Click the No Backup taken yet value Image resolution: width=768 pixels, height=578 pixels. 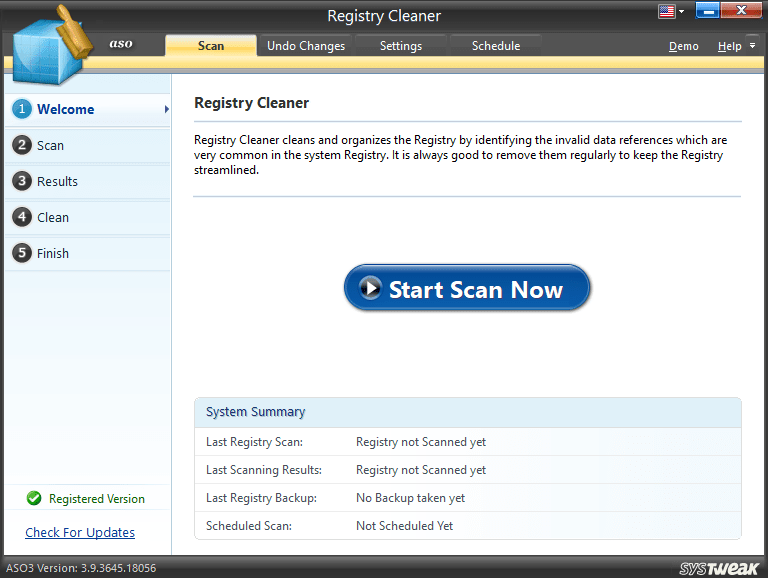[410, 498]
